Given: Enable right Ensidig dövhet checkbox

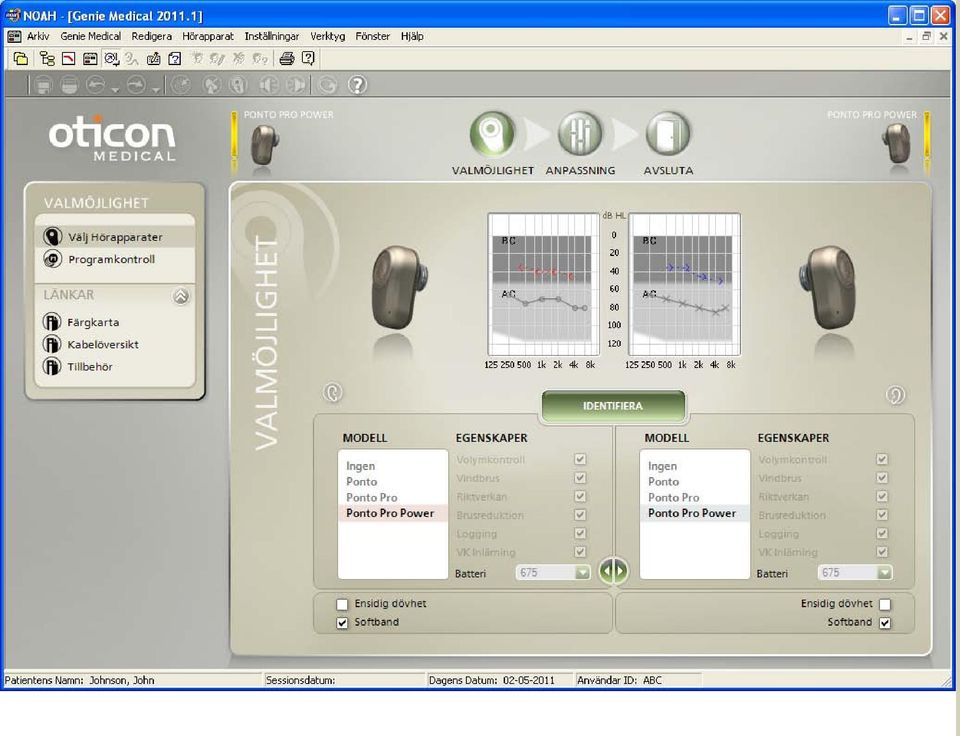Looking at the screenshot, I should point(885,604).
